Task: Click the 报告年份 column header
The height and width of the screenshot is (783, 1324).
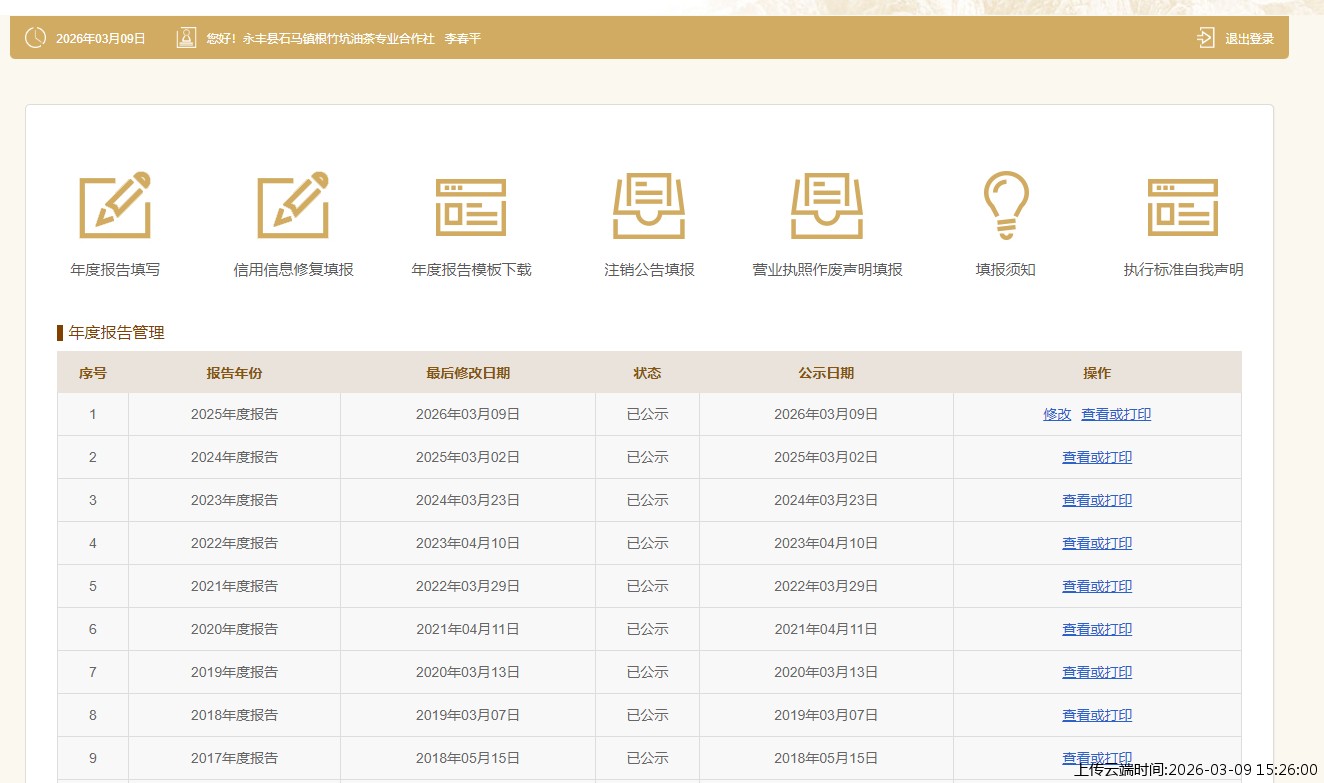Action: point(234,373)
